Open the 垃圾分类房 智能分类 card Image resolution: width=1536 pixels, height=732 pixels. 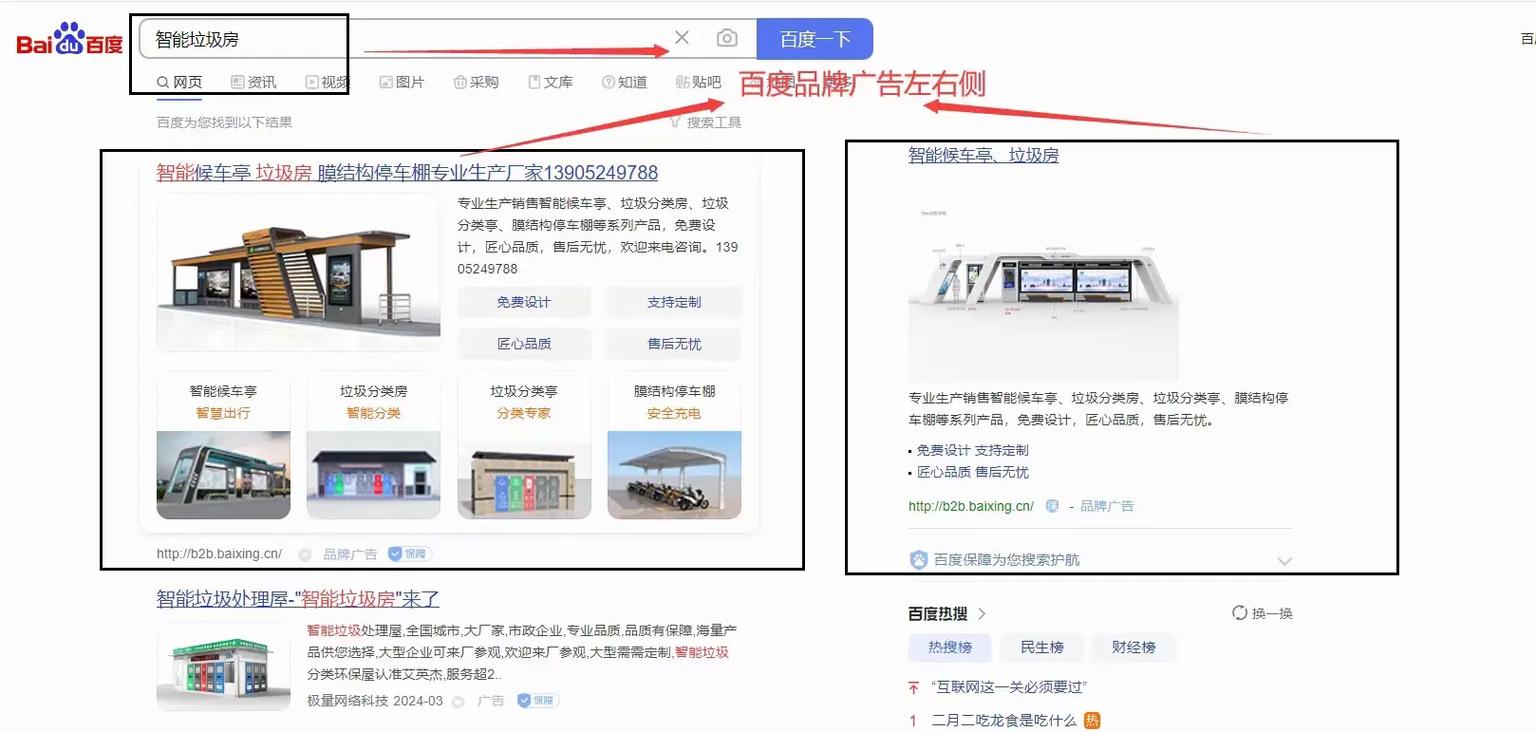click(x=373, y=446)
